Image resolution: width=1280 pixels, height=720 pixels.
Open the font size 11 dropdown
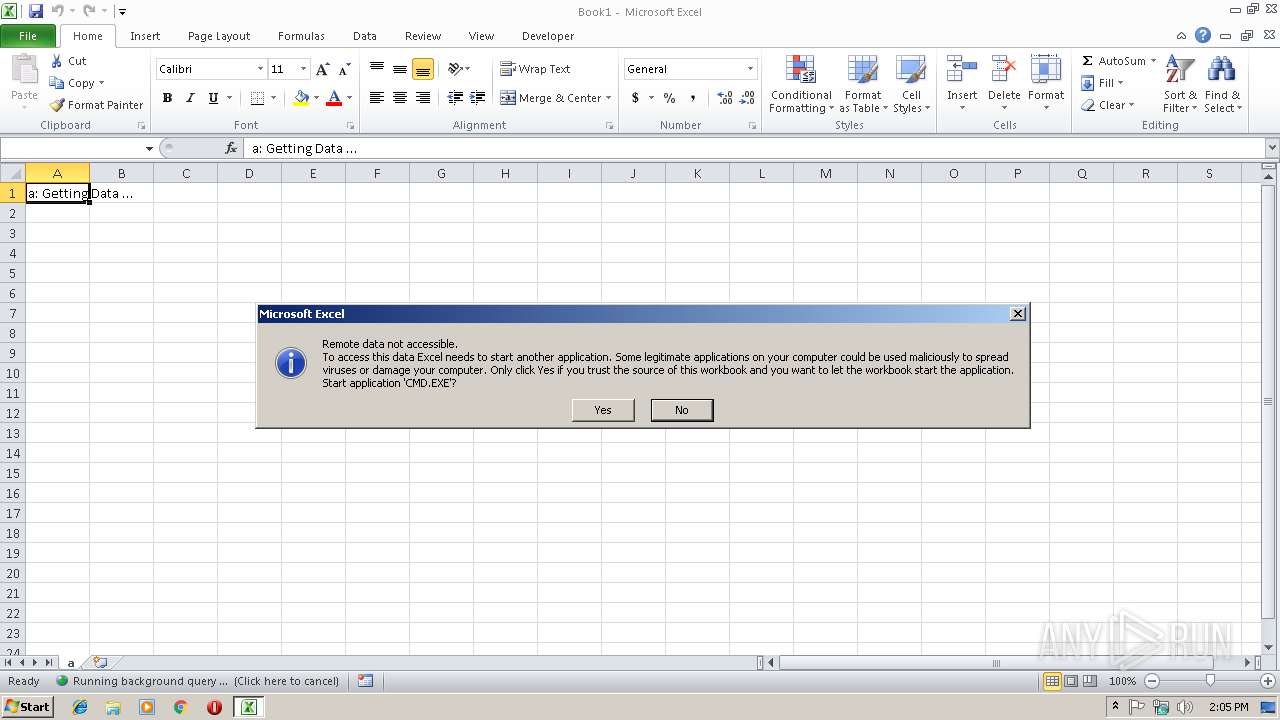303,69
